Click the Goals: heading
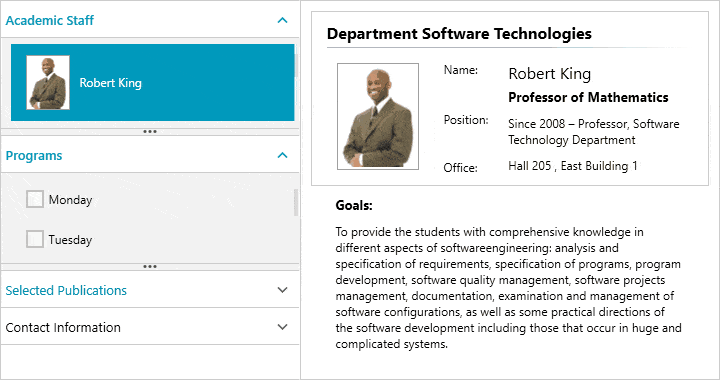The image size is (720, 380). click(x=354, y=205)
